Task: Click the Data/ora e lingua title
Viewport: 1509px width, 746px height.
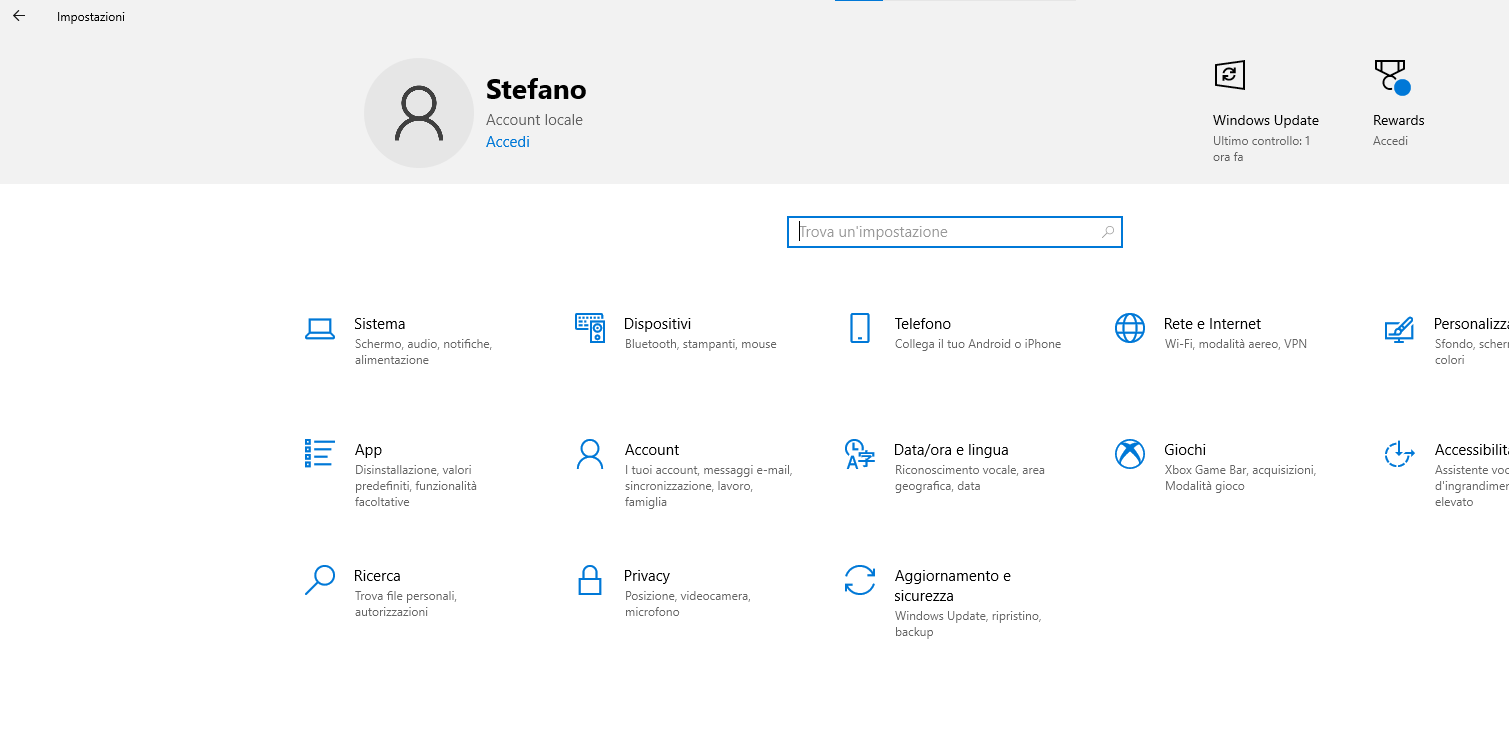Action: pyautogui.click(x=951, y=450)
